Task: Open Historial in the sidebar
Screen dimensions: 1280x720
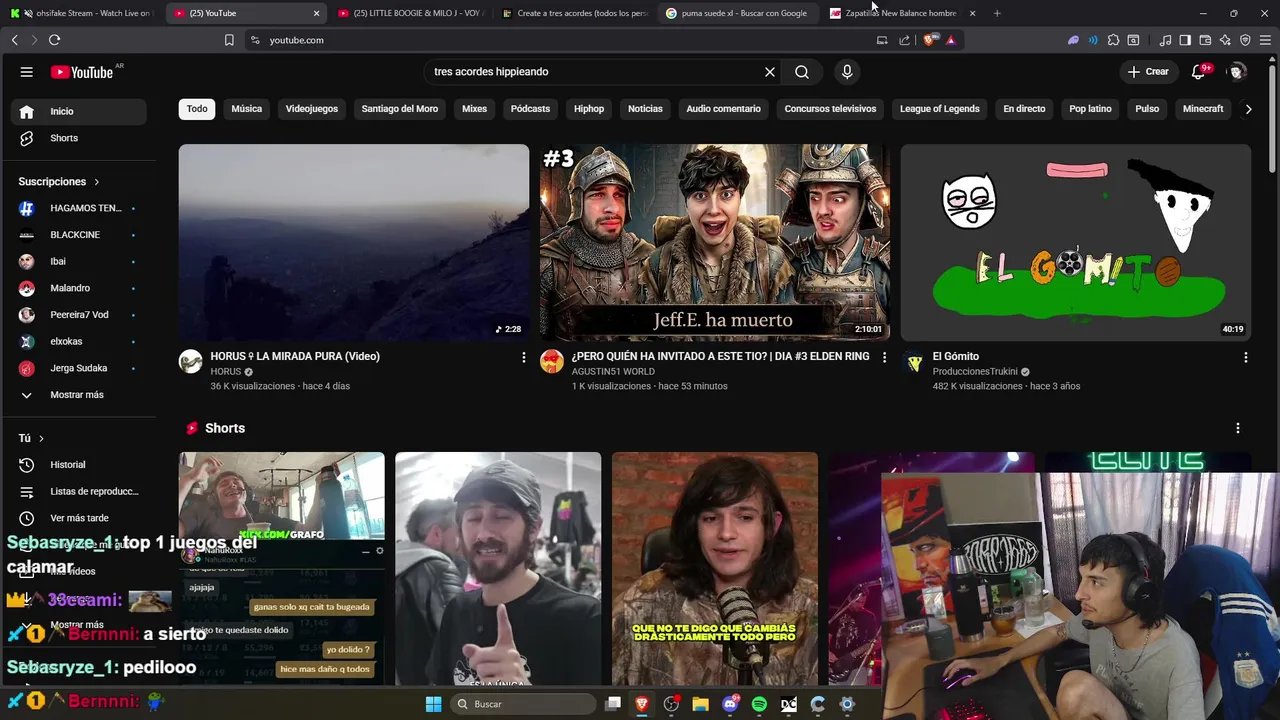Action: click(80, 465)
